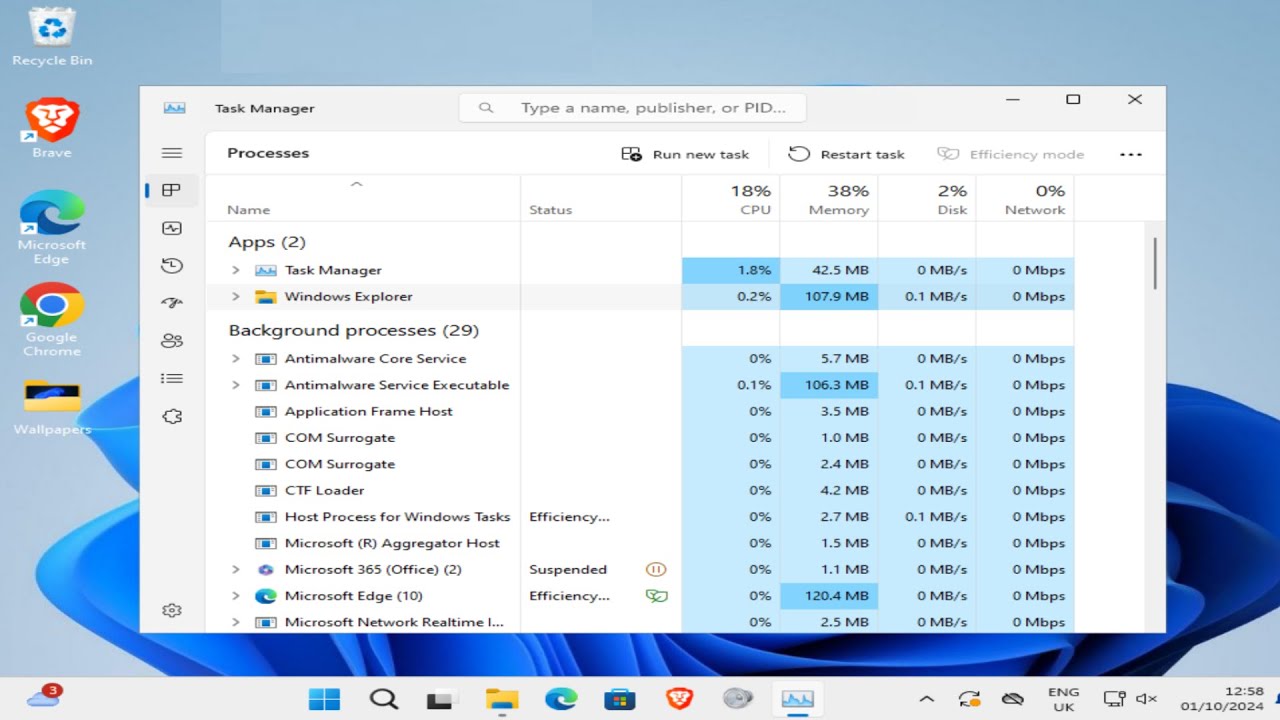
Task: Select Microsoft (R) Aggregator Host row
Action: [640, 543]
